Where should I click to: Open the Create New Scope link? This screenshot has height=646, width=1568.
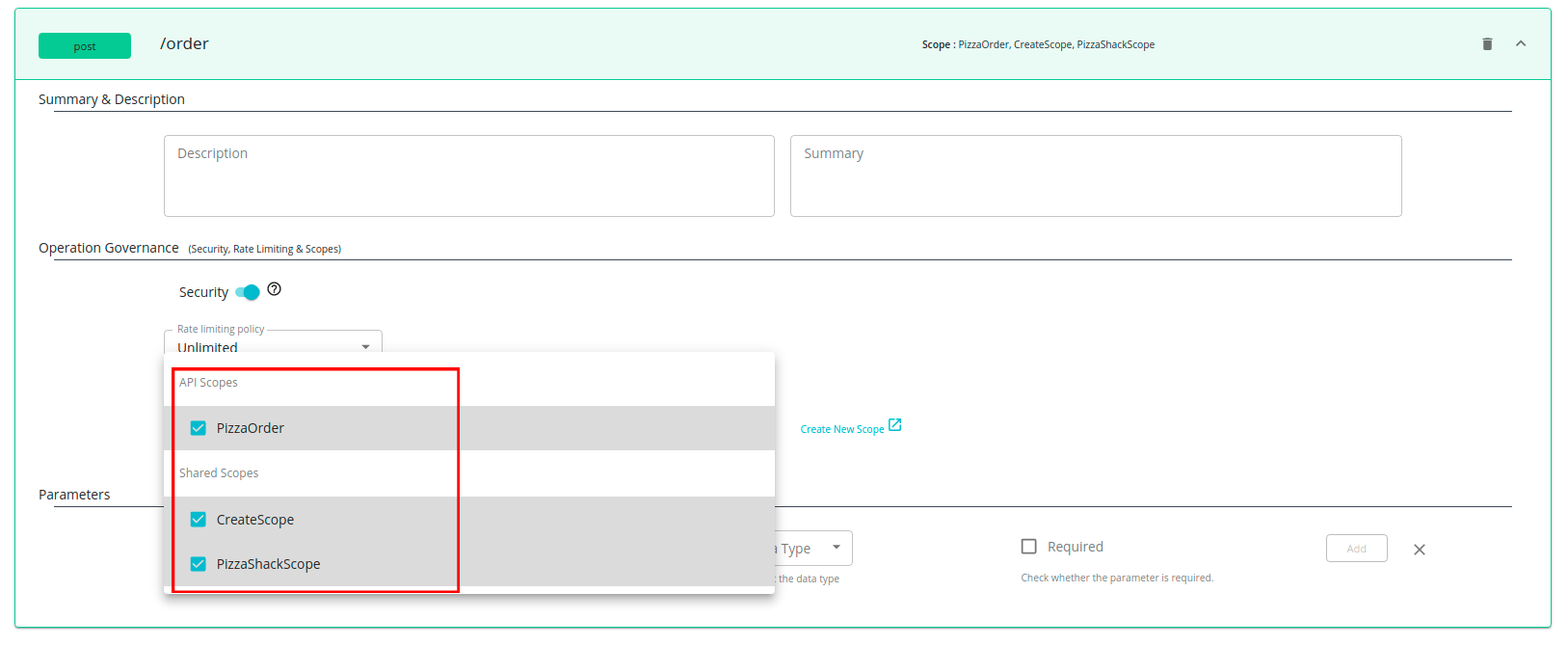(x=841, y=429)
